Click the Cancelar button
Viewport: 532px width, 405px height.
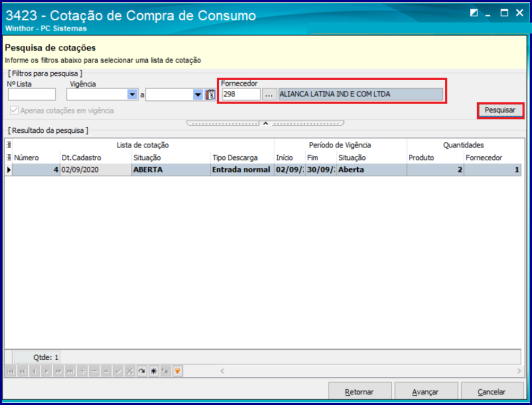pyautogui.click(x=492, y=392)
